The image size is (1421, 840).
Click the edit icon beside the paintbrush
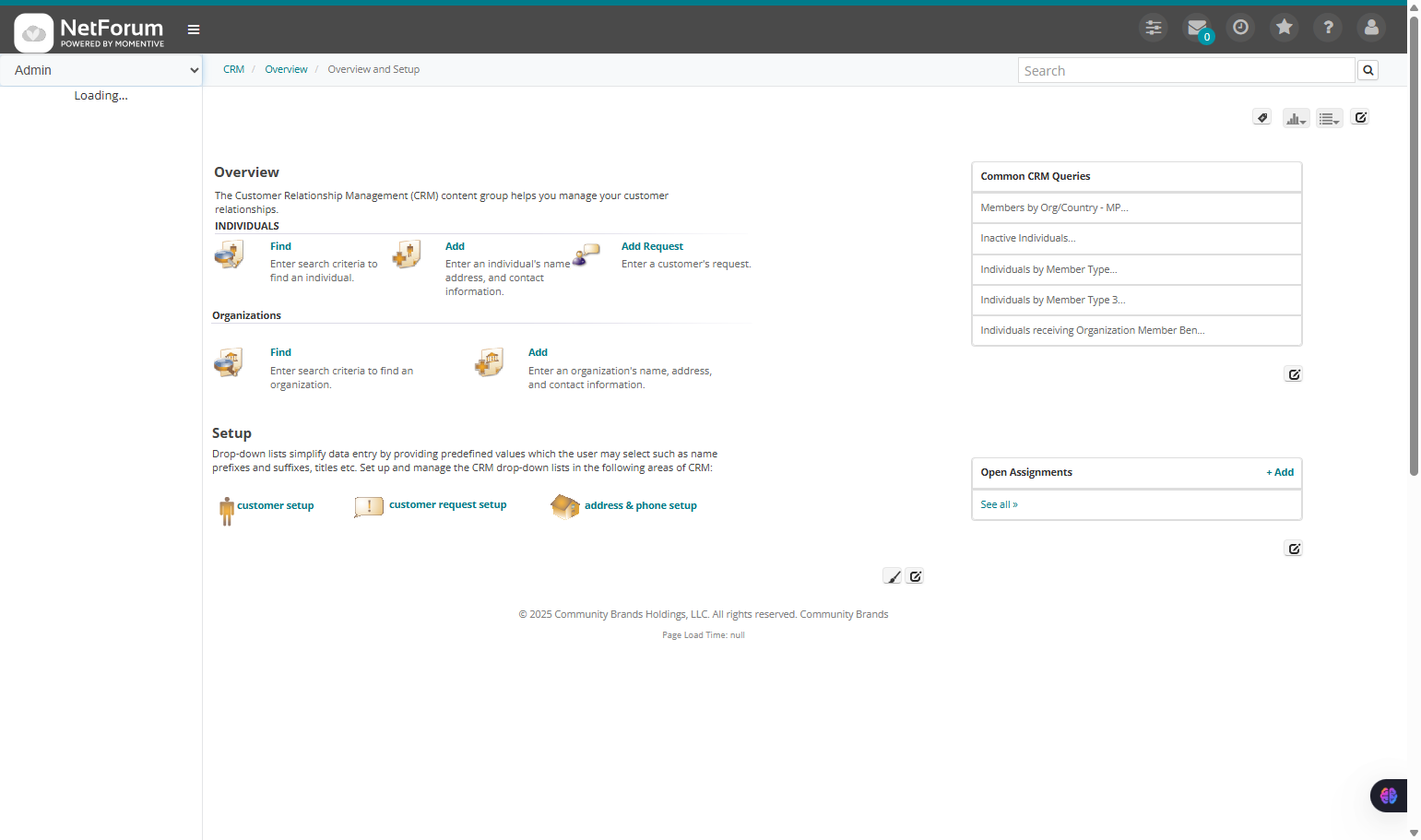(x=915, y=576)
